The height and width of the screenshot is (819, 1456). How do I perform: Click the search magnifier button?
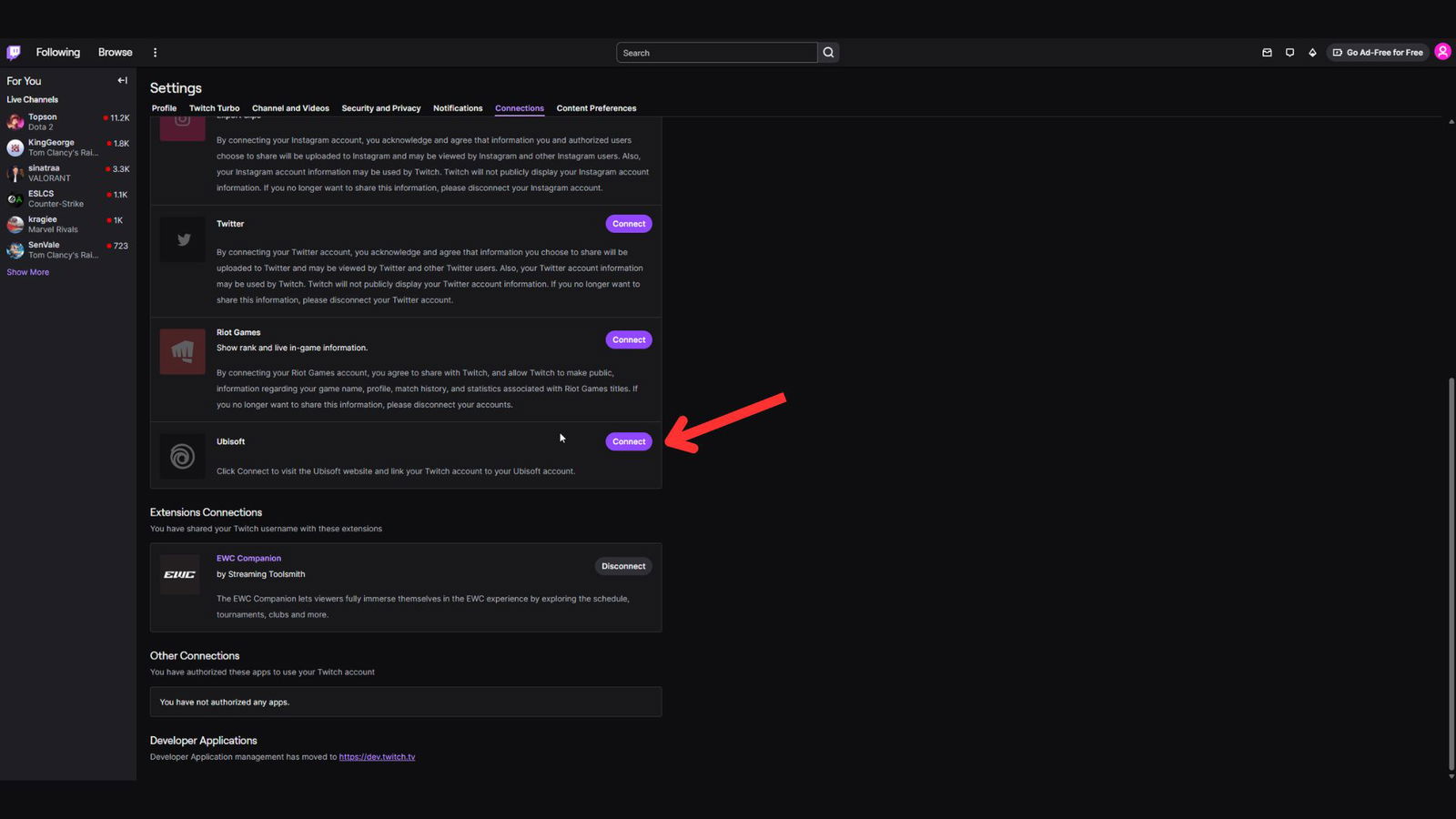[x=828, y=53]
